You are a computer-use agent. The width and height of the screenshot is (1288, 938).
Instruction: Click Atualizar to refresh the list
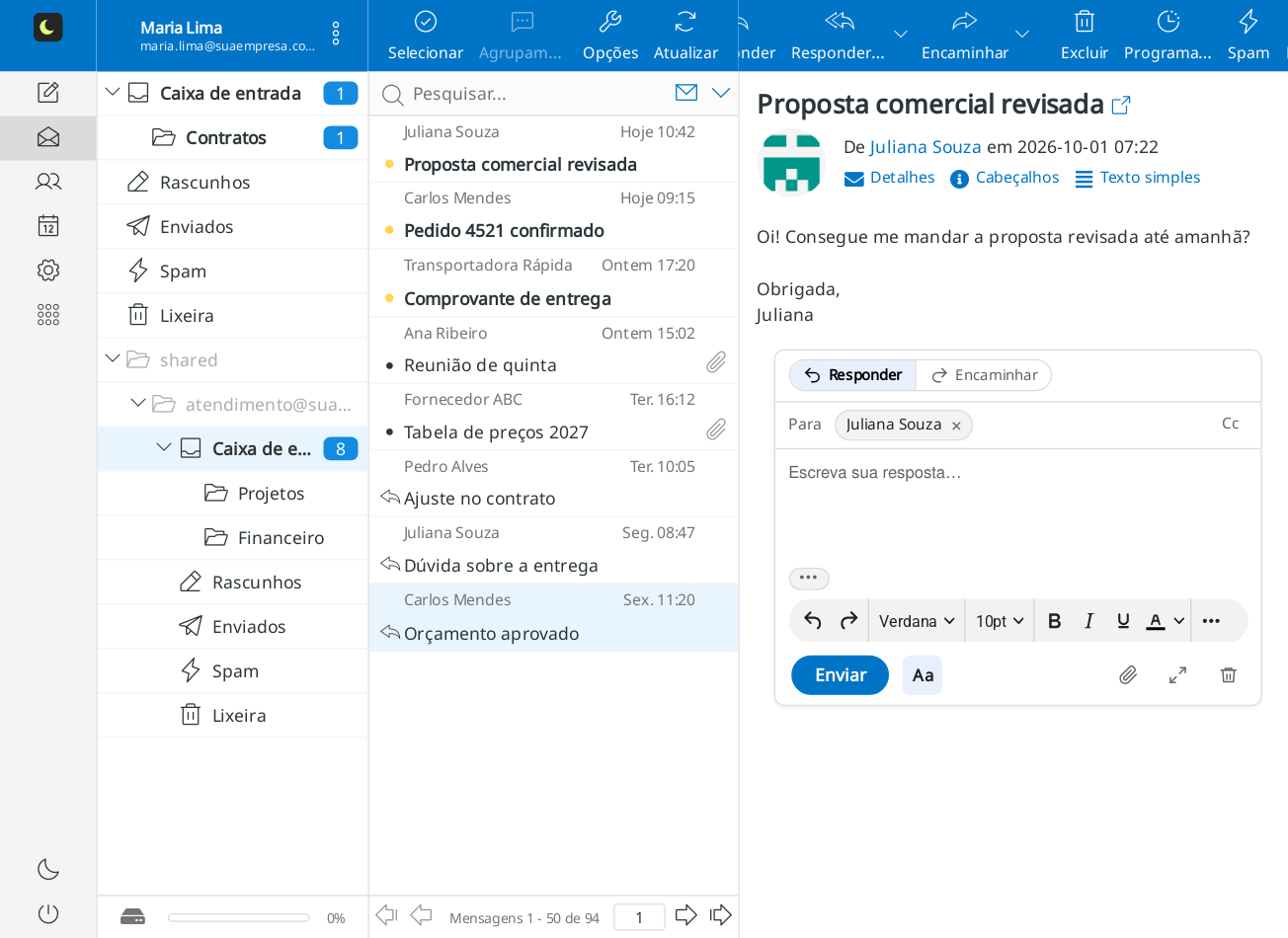pyautogui.click(x=685, y=36)
